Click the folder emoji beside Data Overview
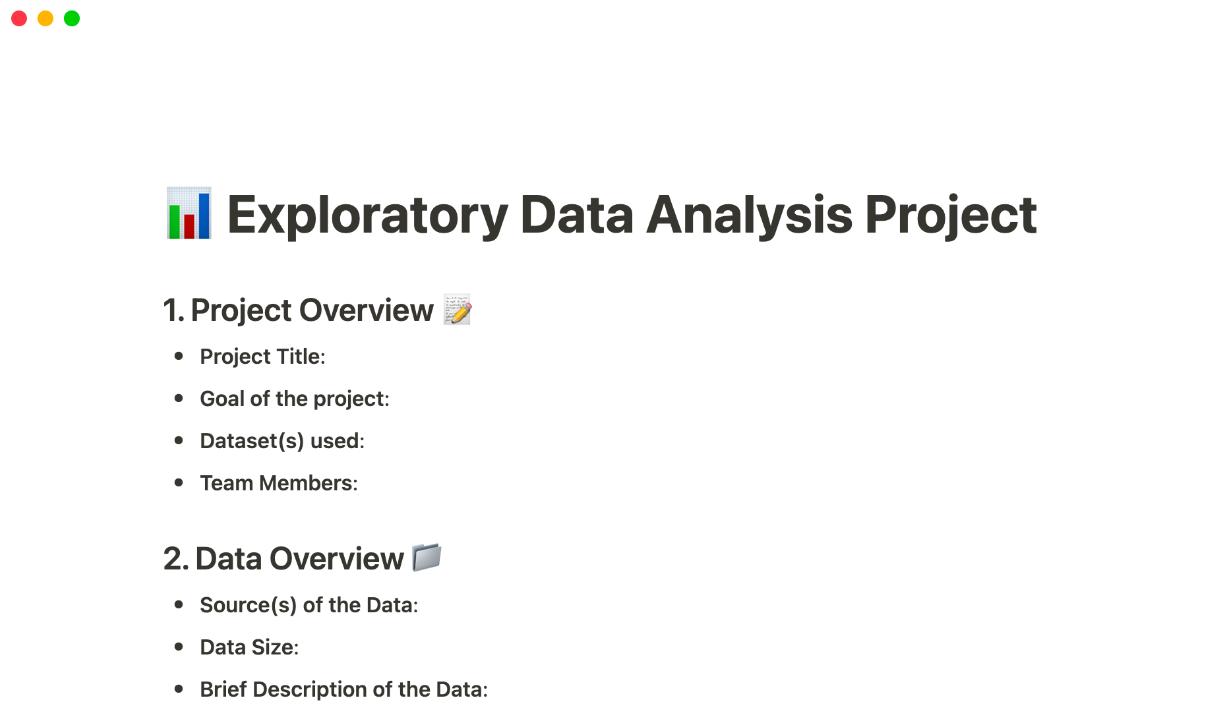Image resolution: width=1211 pixels, height=720 pixels. click(x=427, y=558)
